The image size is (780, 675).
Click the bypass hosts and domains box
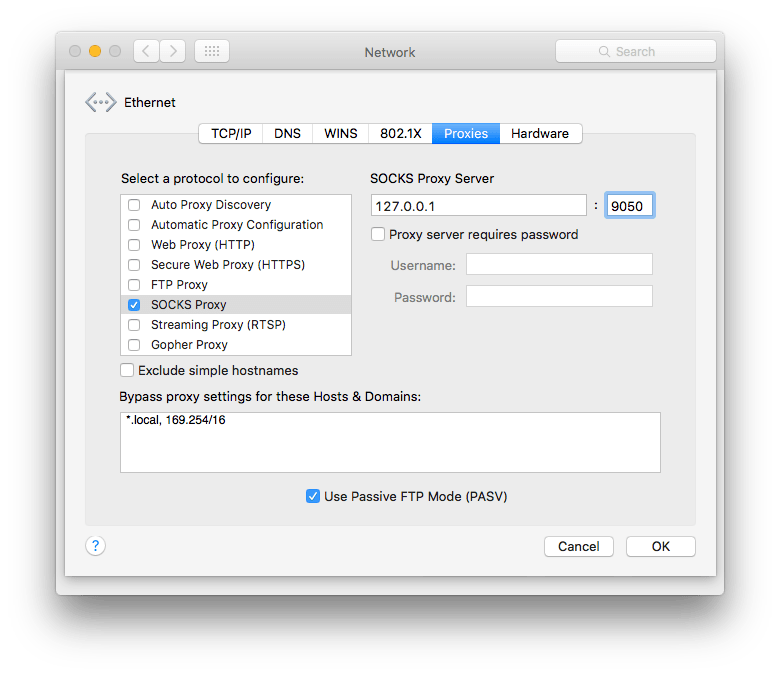coord(390,442)
